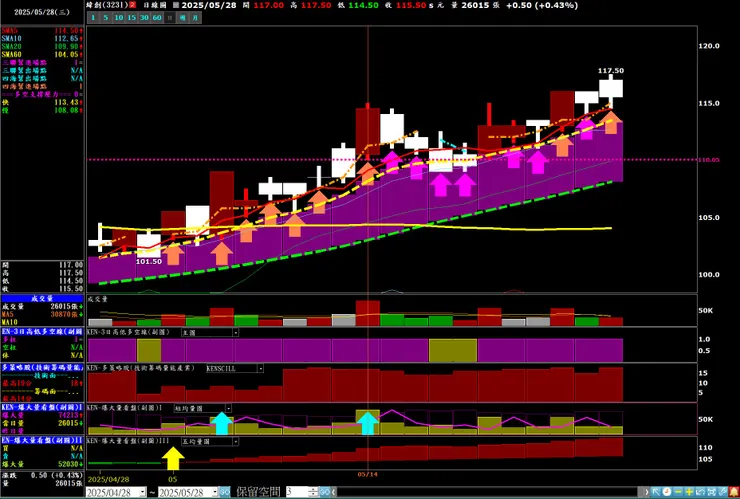Click the 保留空間 value input field
The image size is (740, 499).
297,492
